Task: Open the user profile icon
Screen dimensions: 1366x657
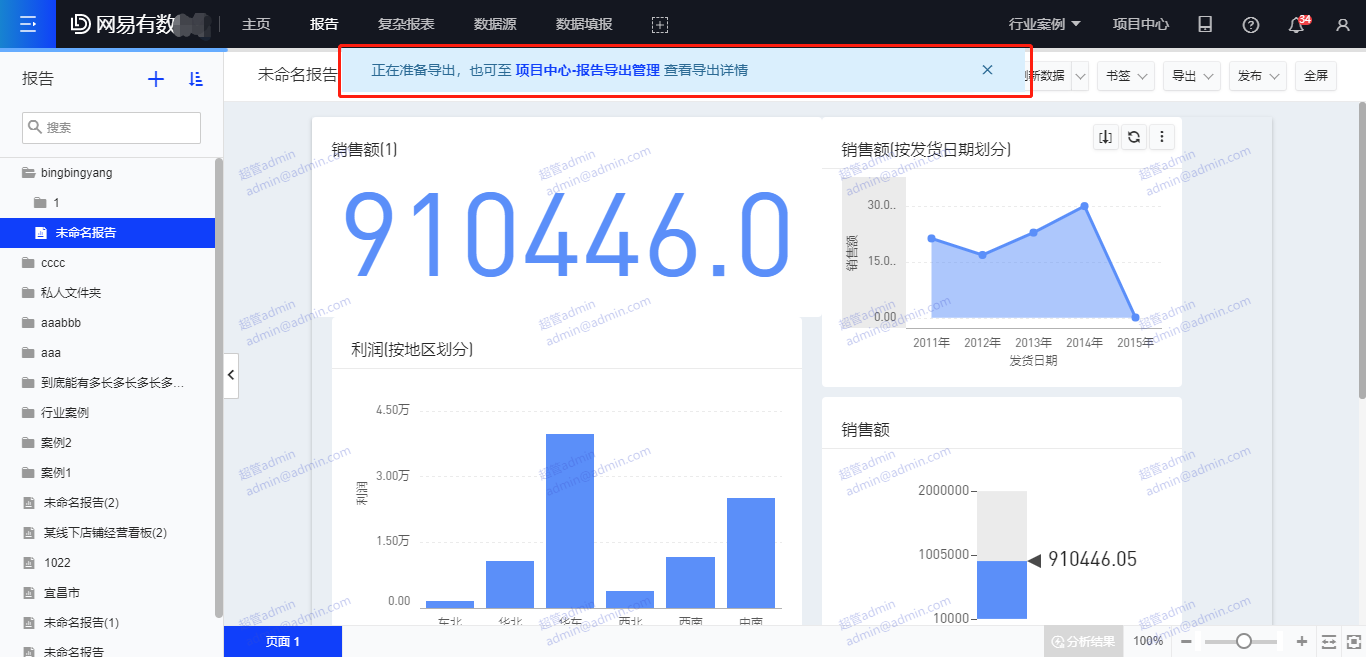Action: point(1343,25)
